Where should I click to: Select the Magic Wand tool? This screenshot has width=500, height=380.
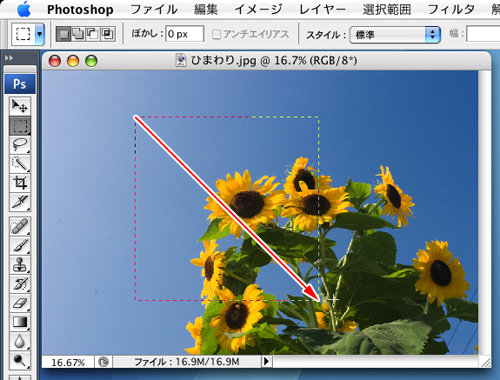click(x=20, y=163)
